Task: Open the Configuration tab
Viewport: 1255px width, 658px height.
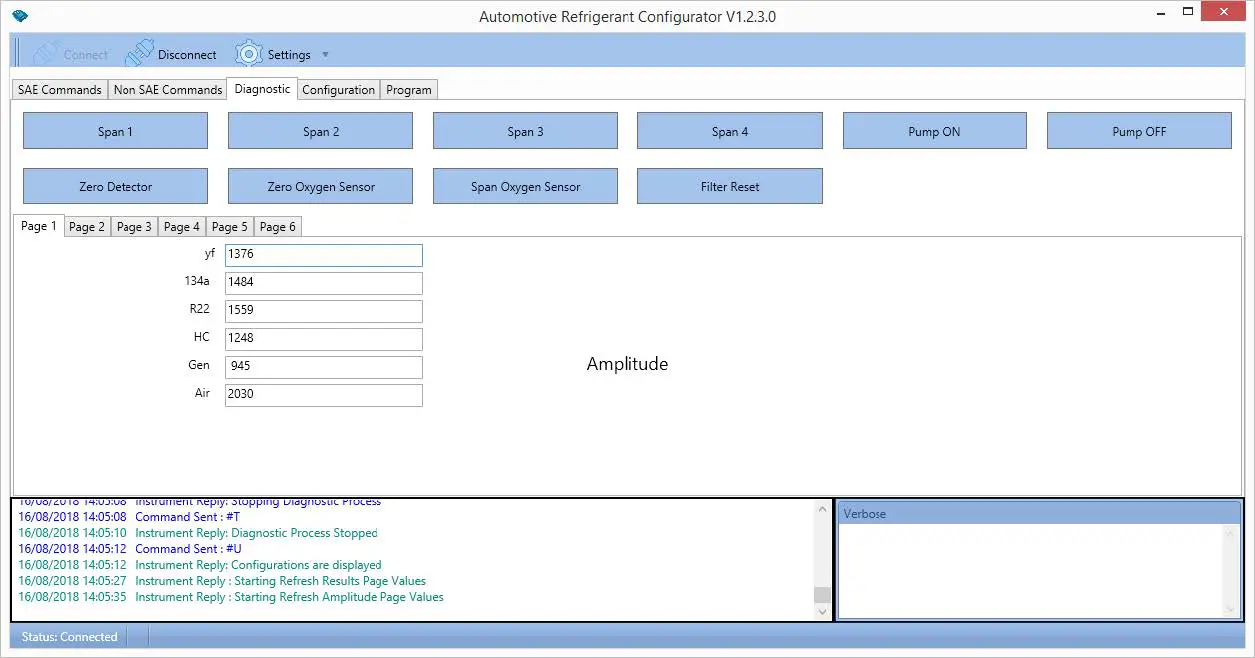Action: [x=338, y=89]
